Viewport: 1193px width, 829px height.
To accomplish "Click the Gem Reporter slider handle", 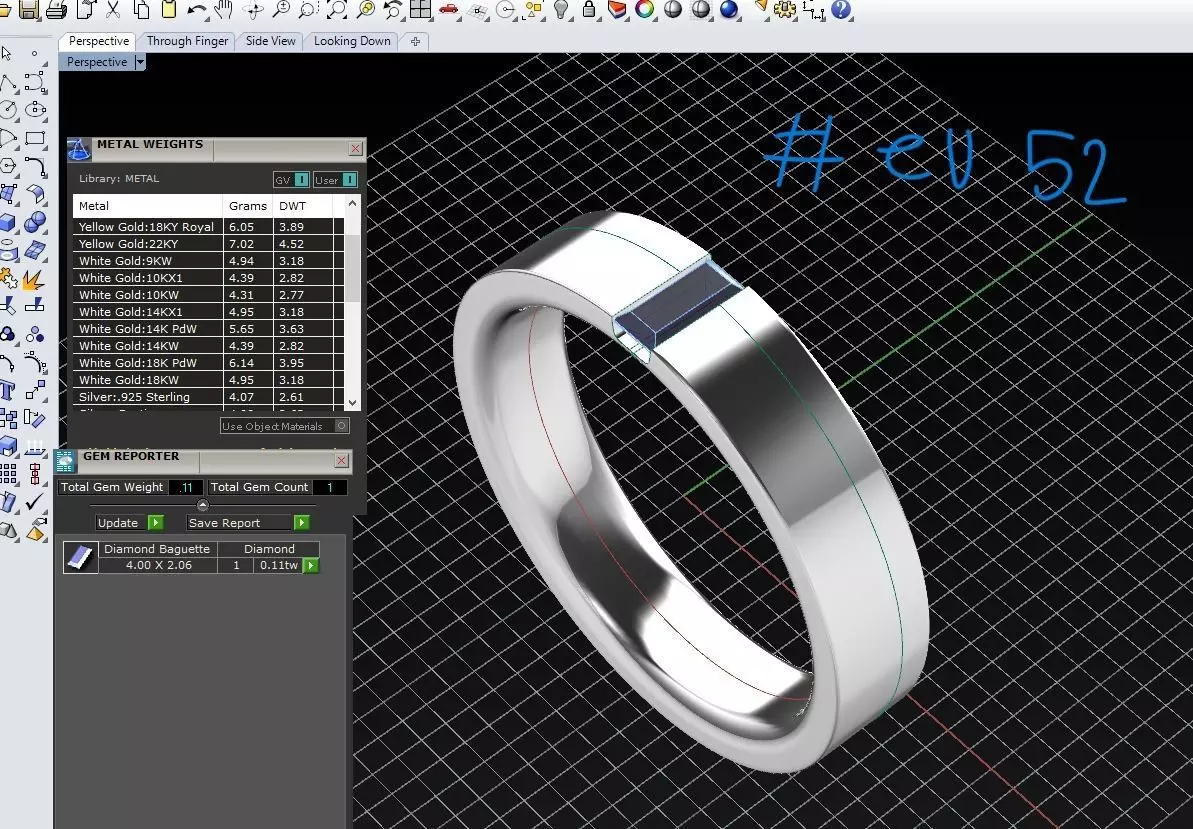I will click(x=202, y=505).
